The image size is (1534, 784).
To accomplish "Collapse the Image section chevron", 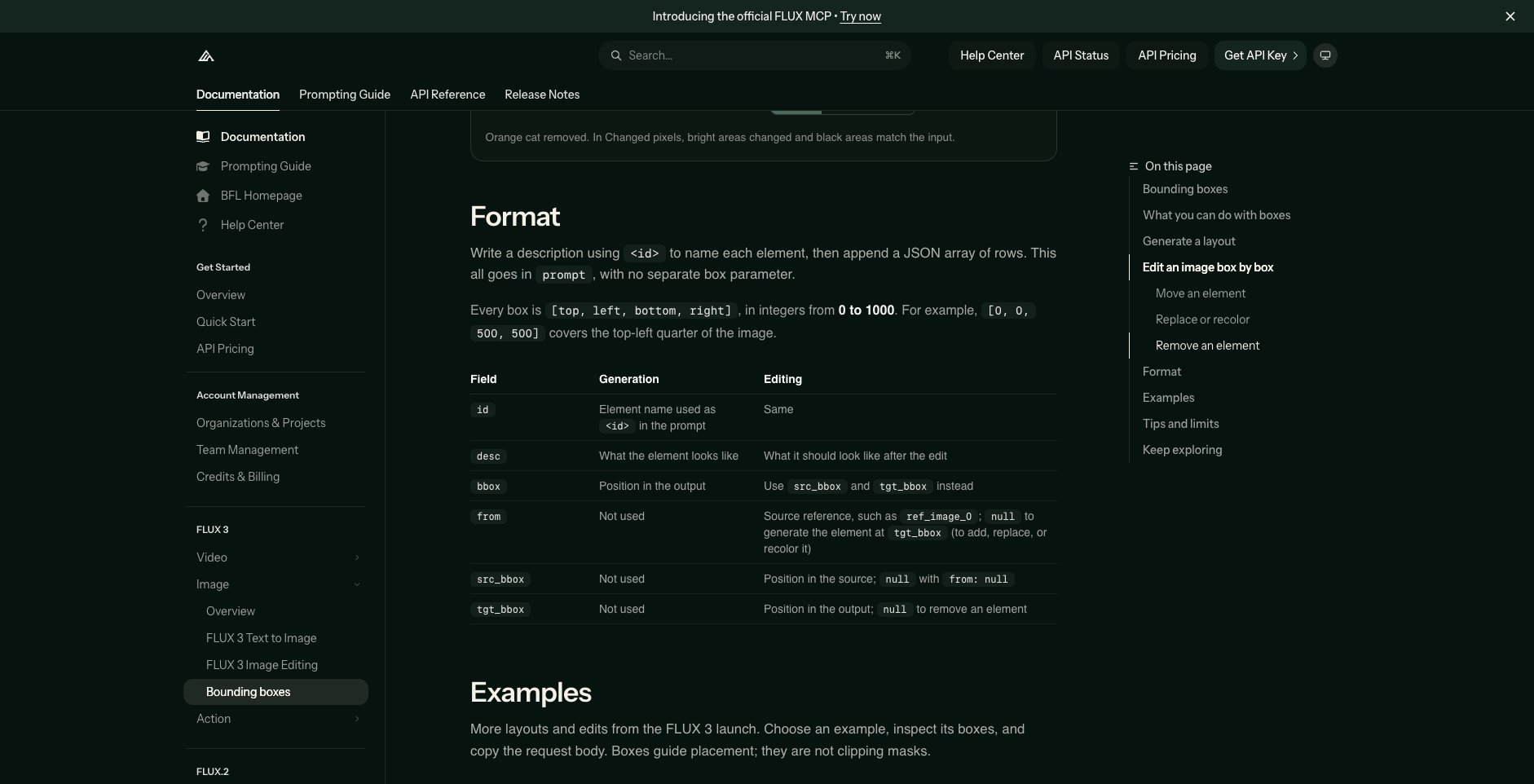I will click(x=357, y=584).
